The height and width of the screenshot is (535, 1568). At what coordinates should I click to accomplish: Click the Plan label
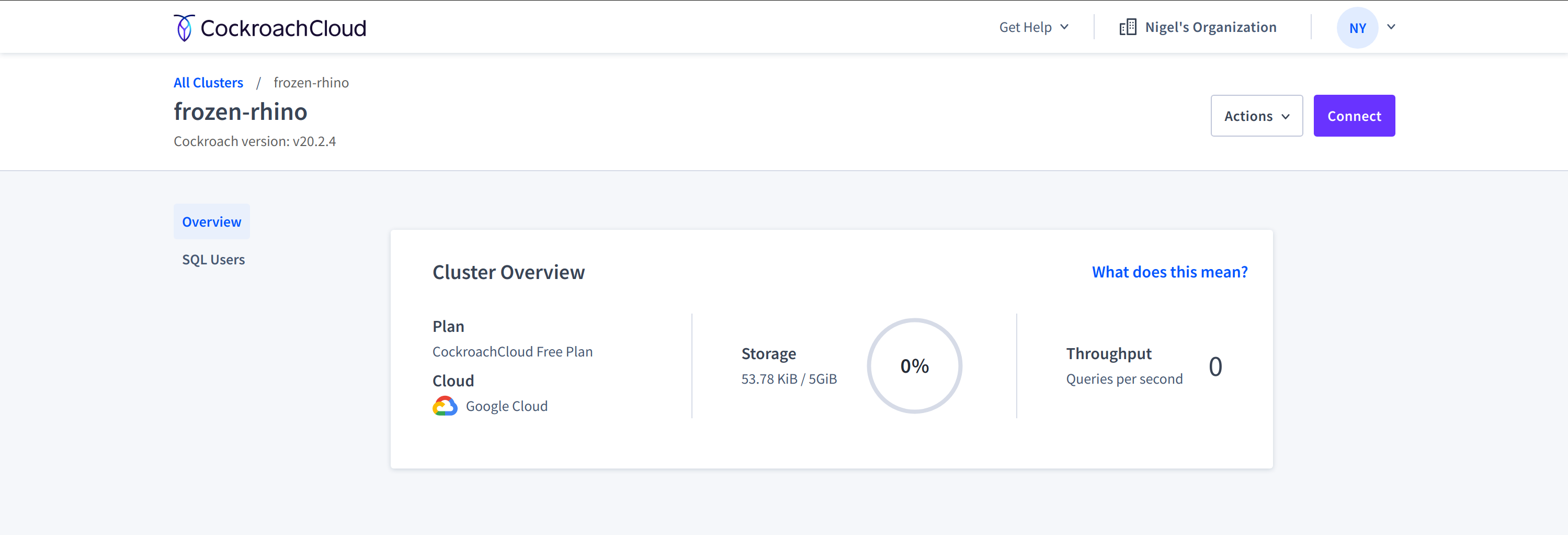click(448, 327)
